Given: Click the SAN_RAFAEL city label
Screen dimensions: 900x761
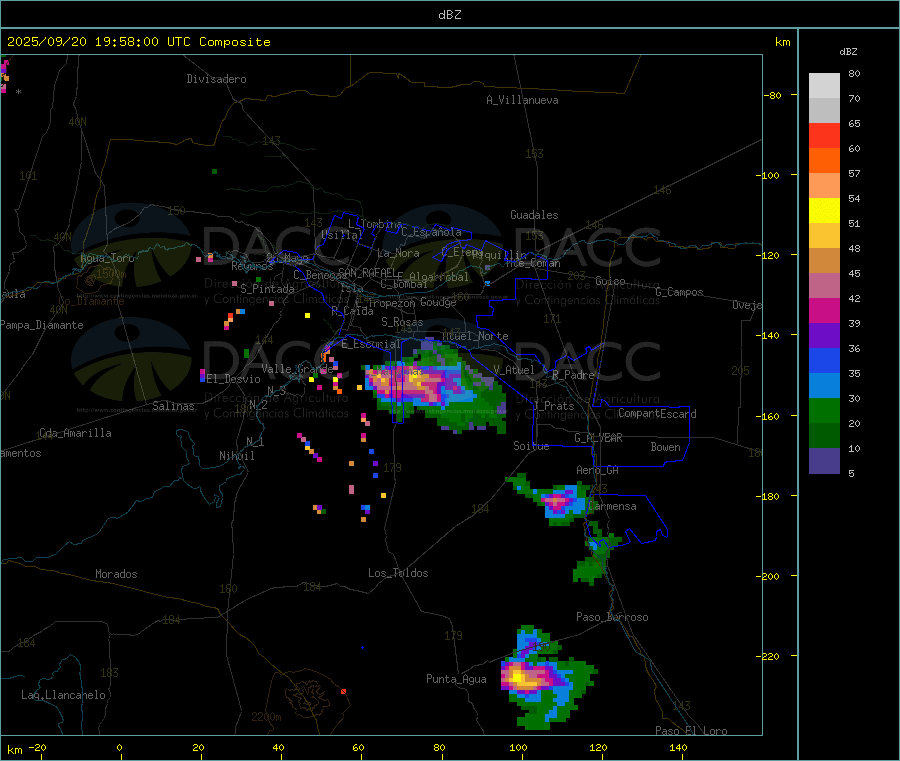Looking at the screenshot, I should point(368,272).
